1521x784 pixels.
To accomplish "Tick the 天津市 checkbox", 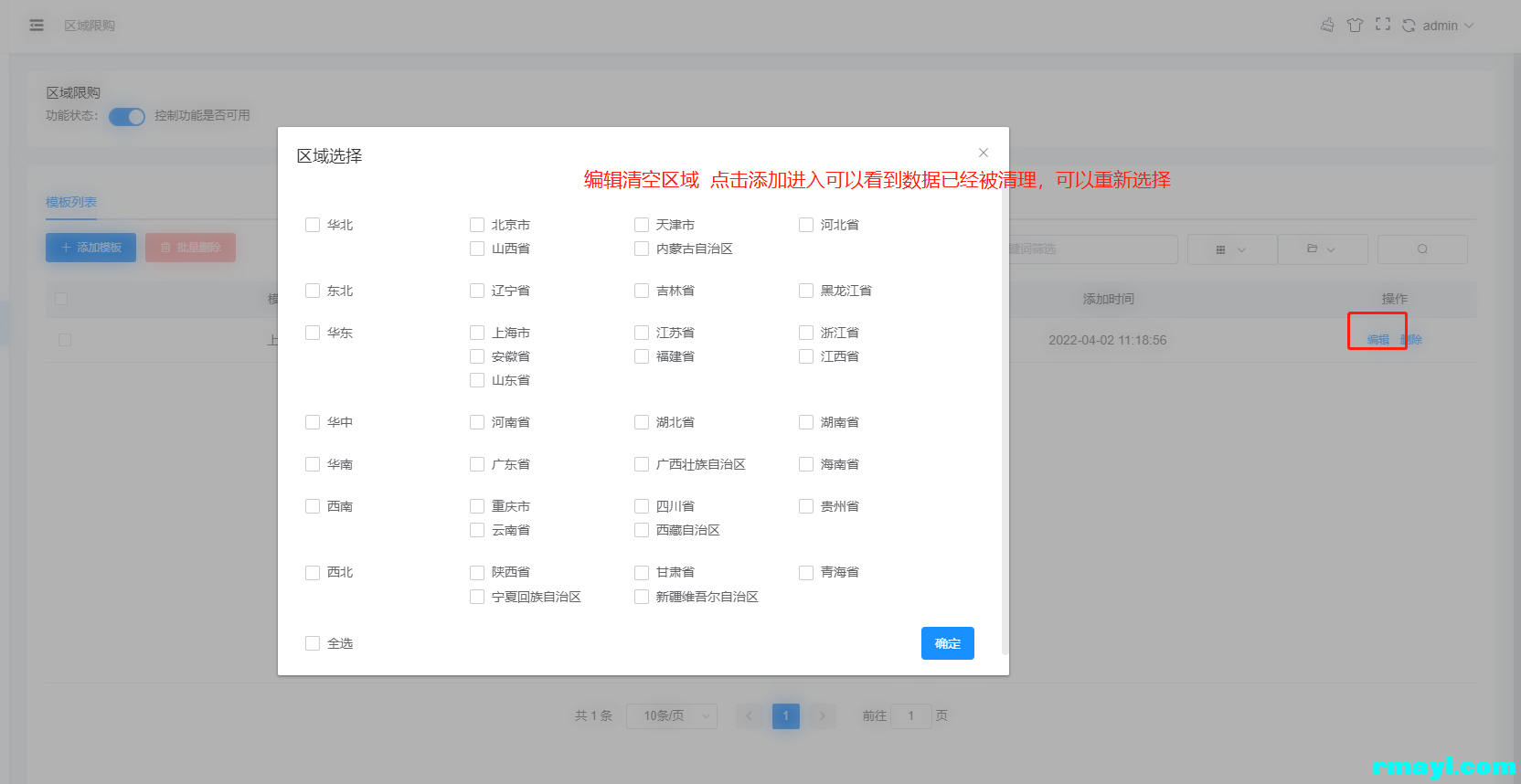I will [x=642, y=225].
